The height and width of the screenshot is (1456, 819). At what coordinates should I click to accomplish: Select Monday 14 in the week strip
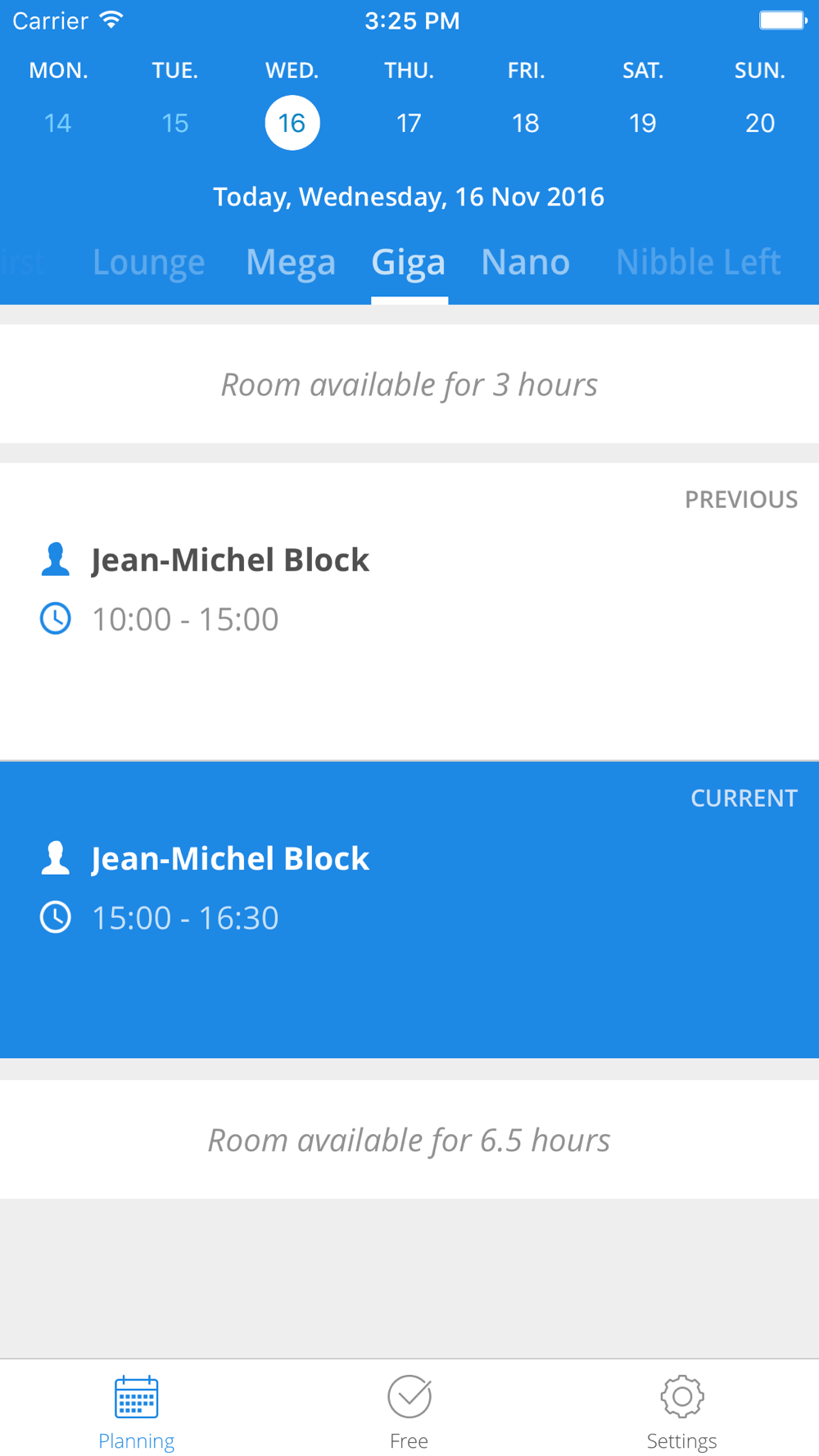pos(58,123)
